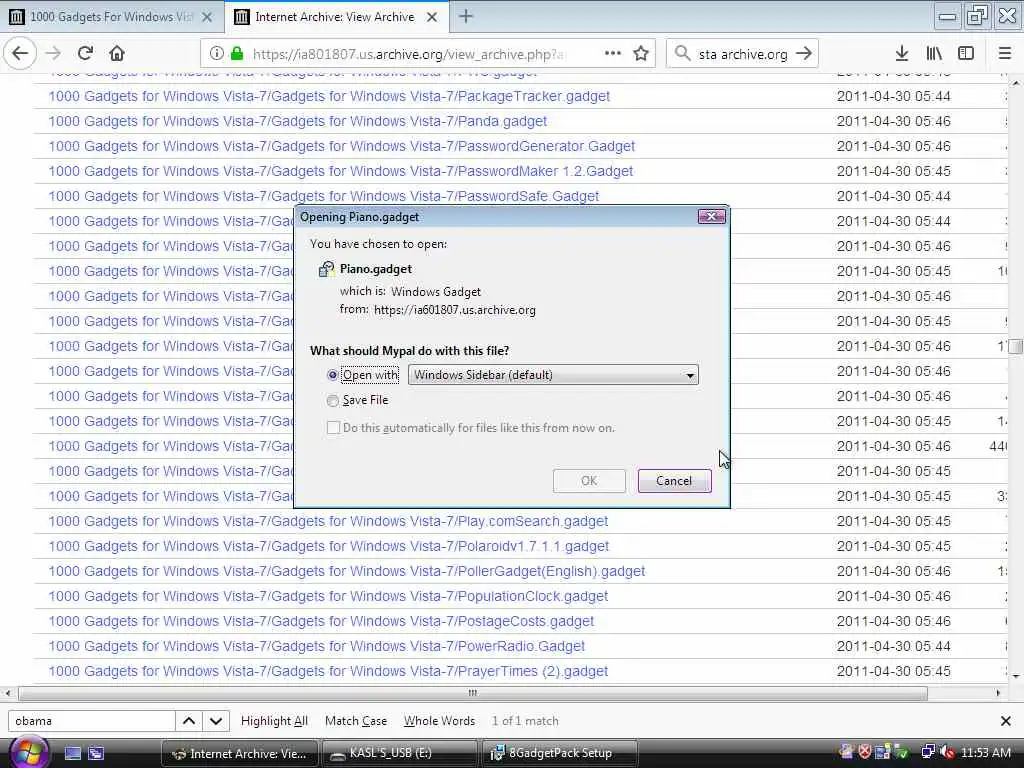Jump to previous find match arrow
Viewport: 1024px width, 768px height.
[189, 721]
